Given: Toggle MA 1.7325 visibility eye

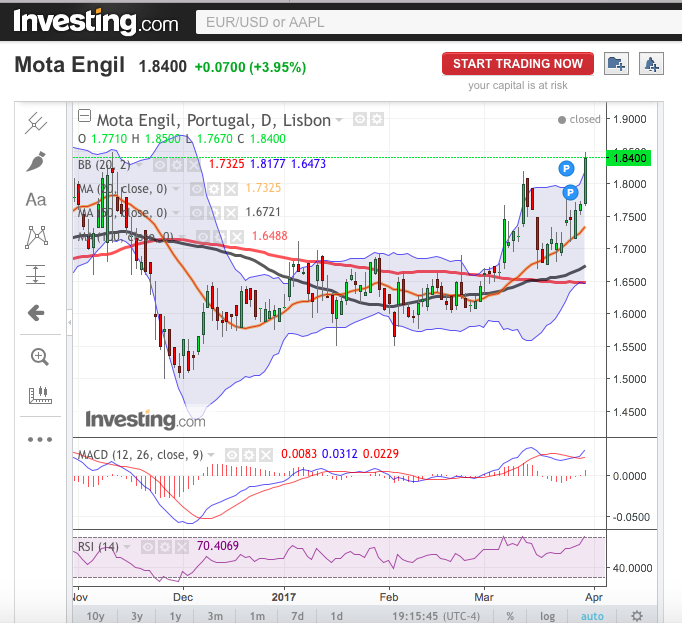Looking at the screenshot, I should point(197,189).
